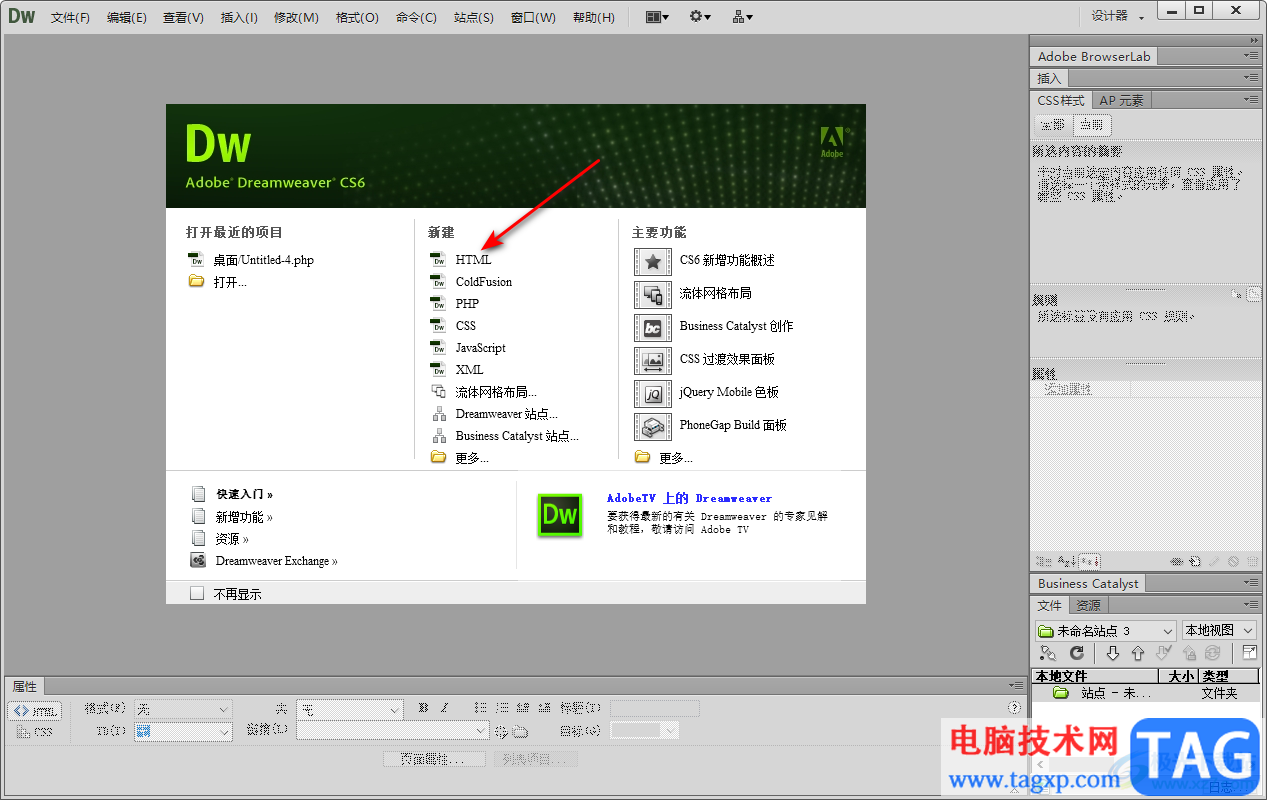Click the synchronize icon in the Files panel
This screenshot has width=1267, height=800.
click(1213, 653)
